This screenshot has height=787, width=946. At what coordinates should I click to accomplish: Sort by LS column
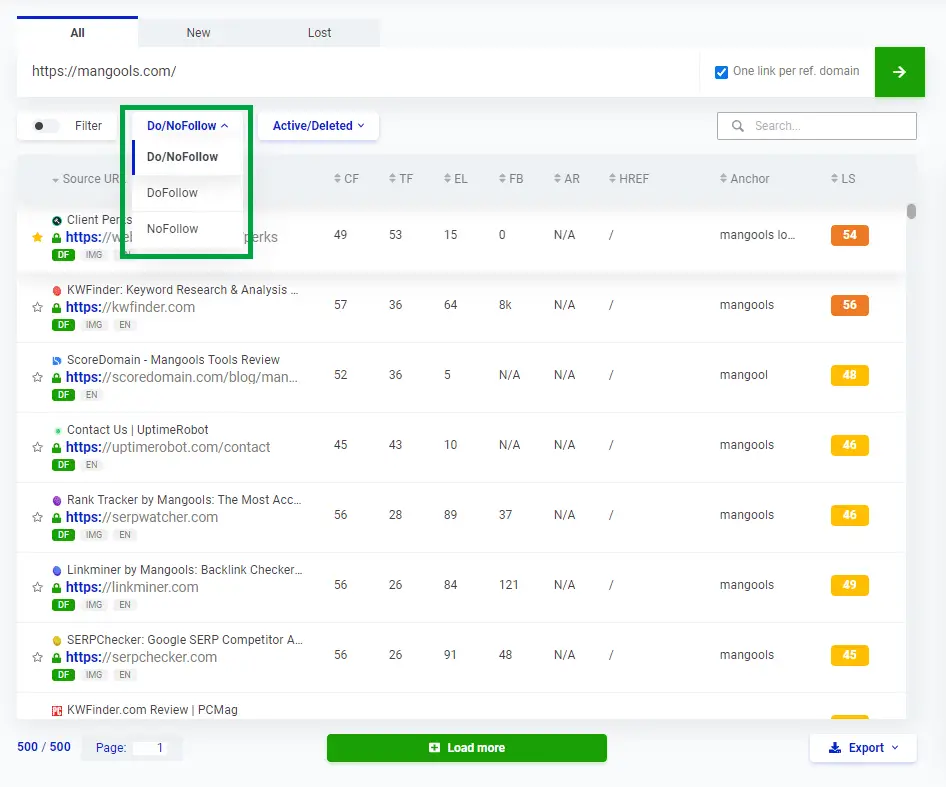point(843,179)
